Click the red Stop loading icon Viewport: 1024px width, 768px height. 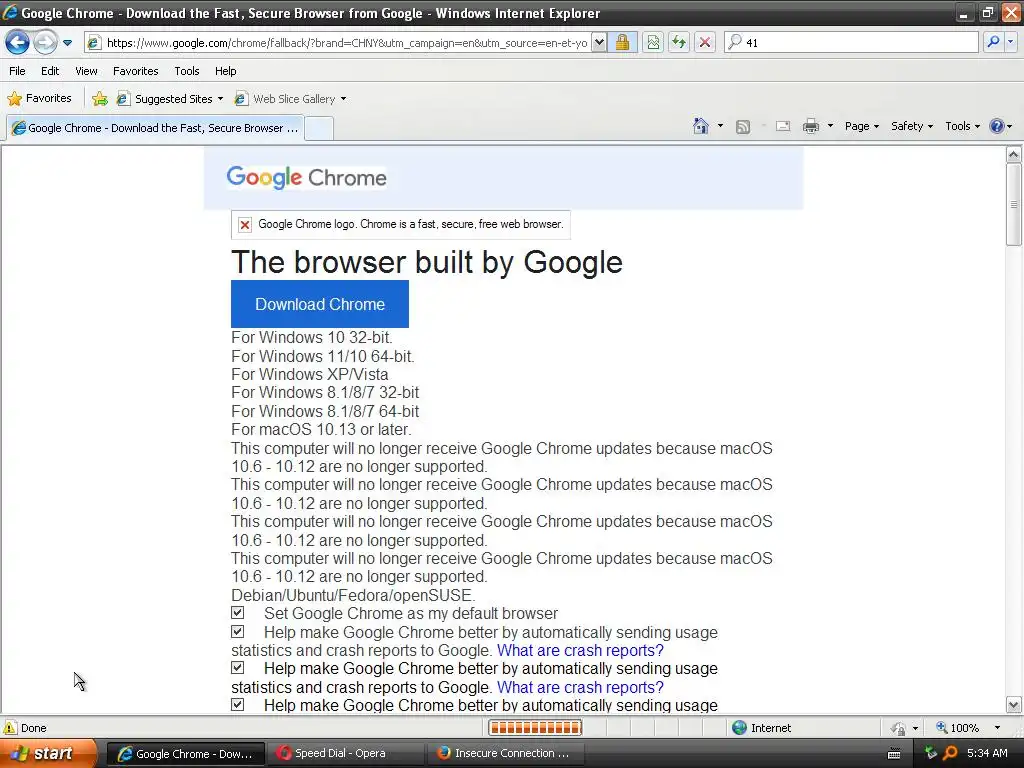click(x=705, y=43)
